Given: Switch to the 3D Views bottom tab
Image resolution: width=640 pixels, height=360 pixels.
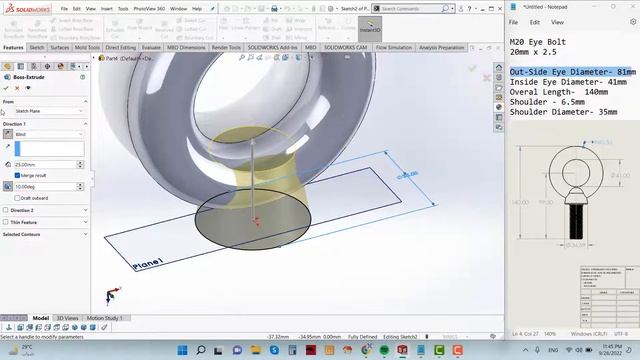Looking at the screenshot, I should point(67,318).
